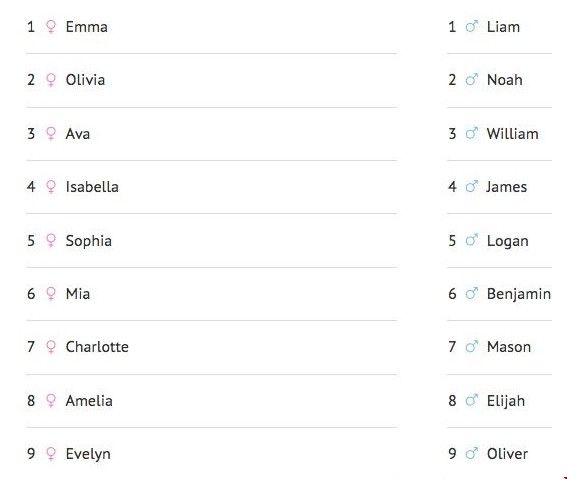
Task: Open the name Elijah
Action: pyautogui.click(x=506, y=401)
